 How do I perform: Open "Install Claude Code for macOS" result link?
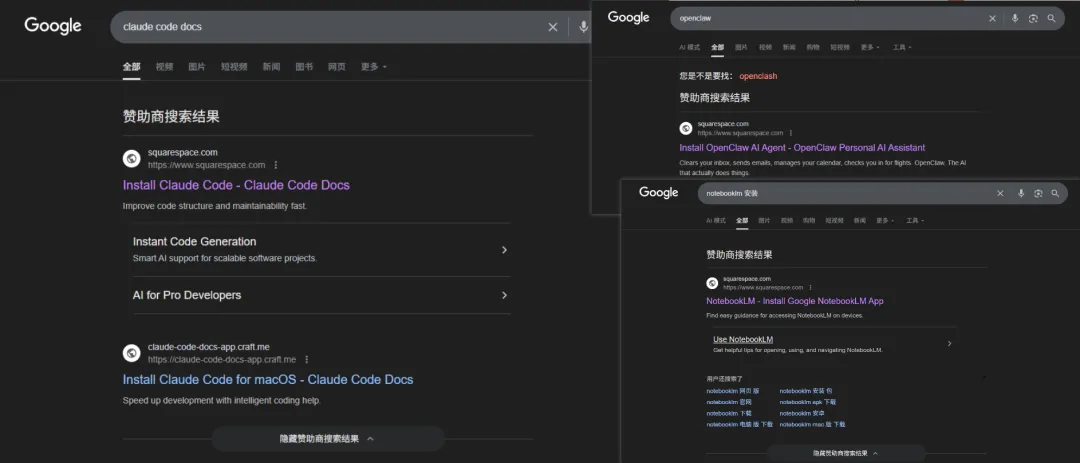267,380
